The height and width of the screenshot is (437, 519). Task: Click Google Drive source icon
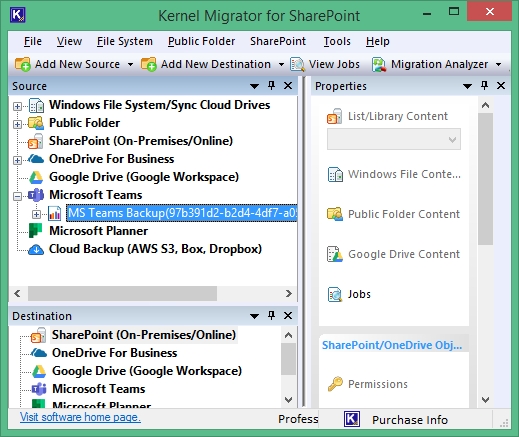36,177
